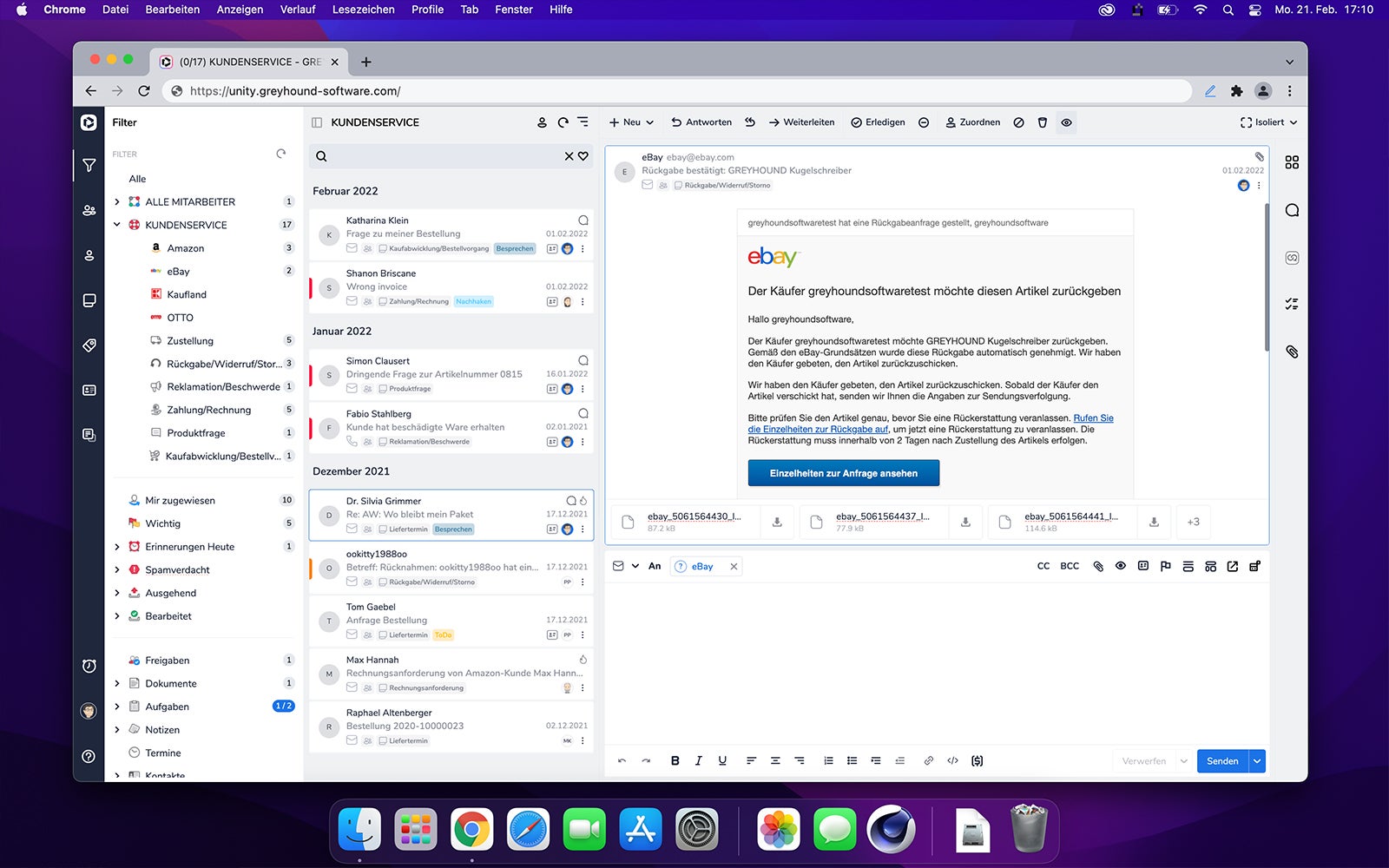Open the Verlauf menu
The width and height of the screenshot is (1389, 868).
[x=298, y=10]
